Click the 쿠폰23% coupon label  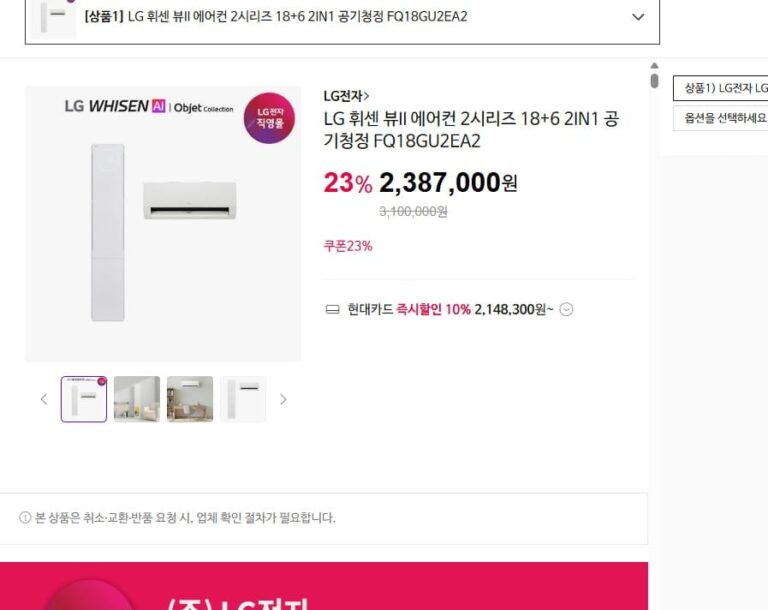pos(348,246)
